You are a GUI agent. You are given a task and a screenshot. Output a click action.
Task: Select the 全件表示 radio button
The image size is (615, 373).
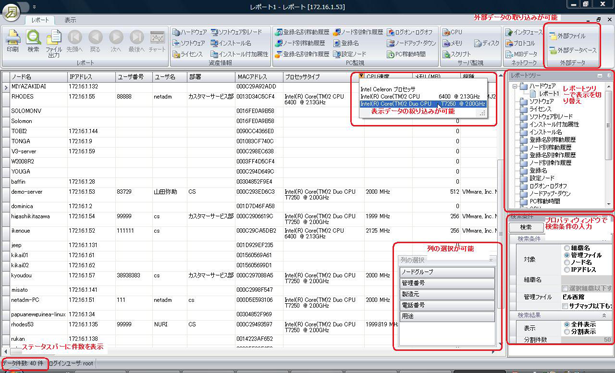(x=567, y=324)
